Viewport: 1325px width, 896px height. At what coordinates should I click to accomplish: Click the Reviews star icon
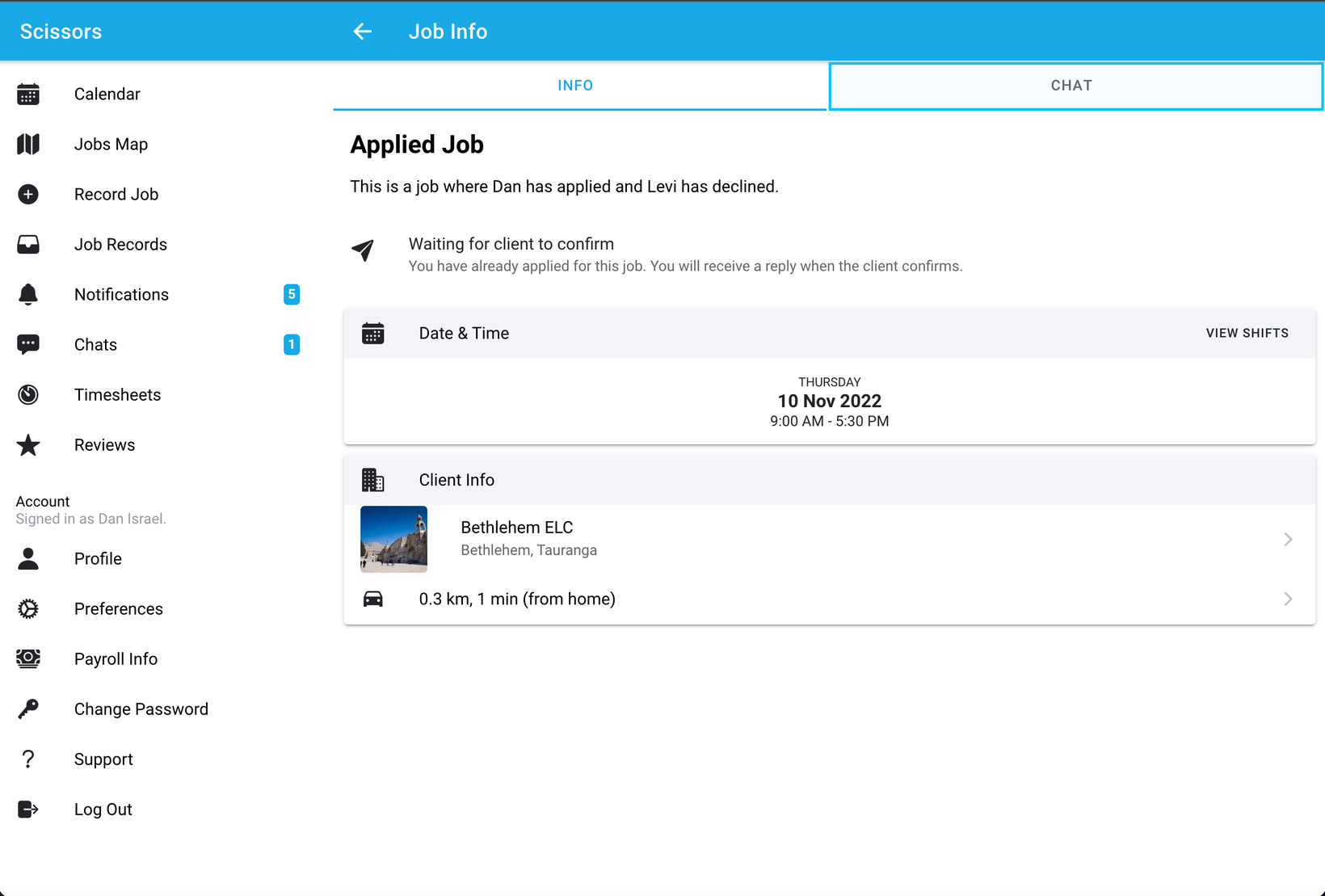pos(28,445)
